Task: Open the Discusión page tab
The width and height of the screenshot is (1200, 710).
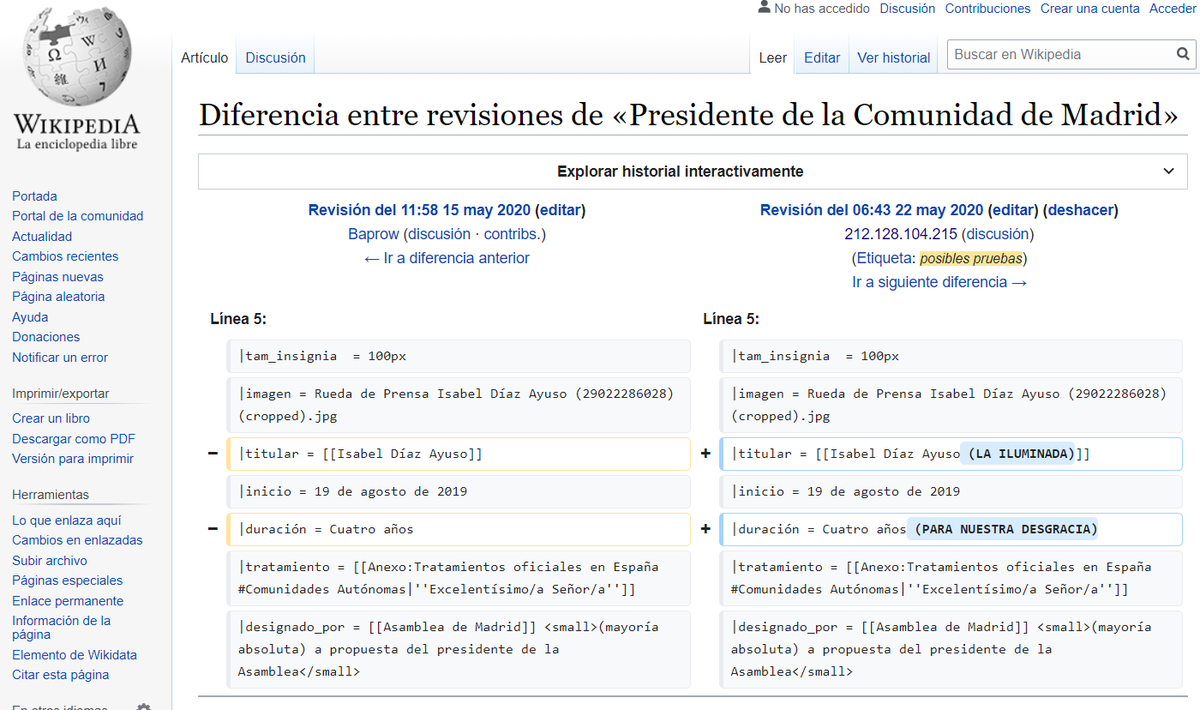Action: [276, 58]
